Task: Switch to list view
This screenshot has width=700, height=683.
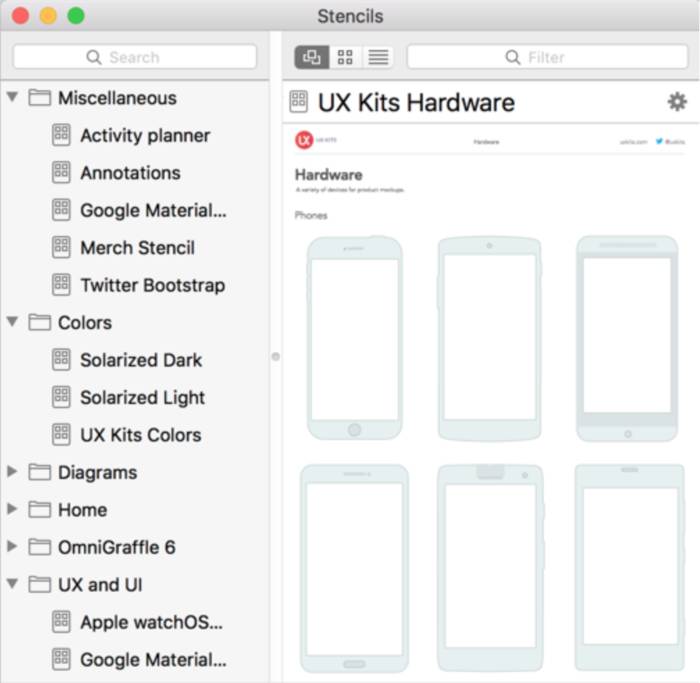Action: (x=378, y=57)
